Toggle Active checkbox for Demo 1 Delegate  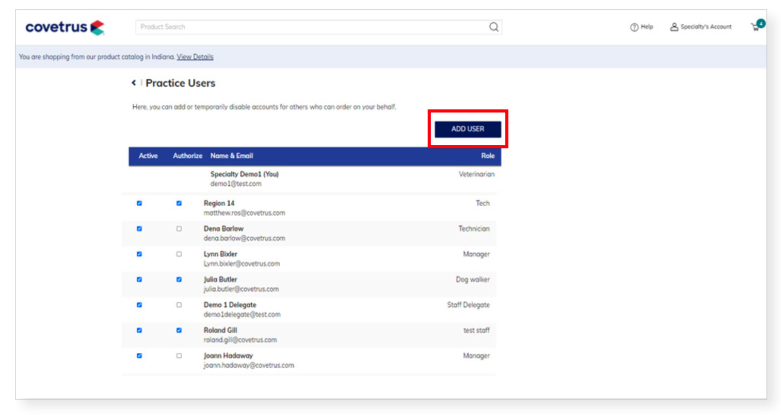(139, 305)
